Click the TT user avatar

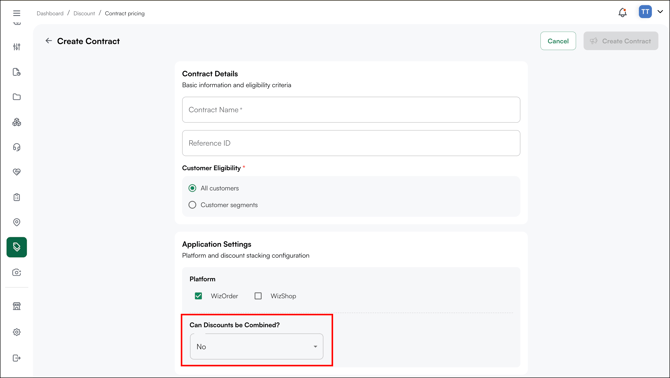click(645, 12)
